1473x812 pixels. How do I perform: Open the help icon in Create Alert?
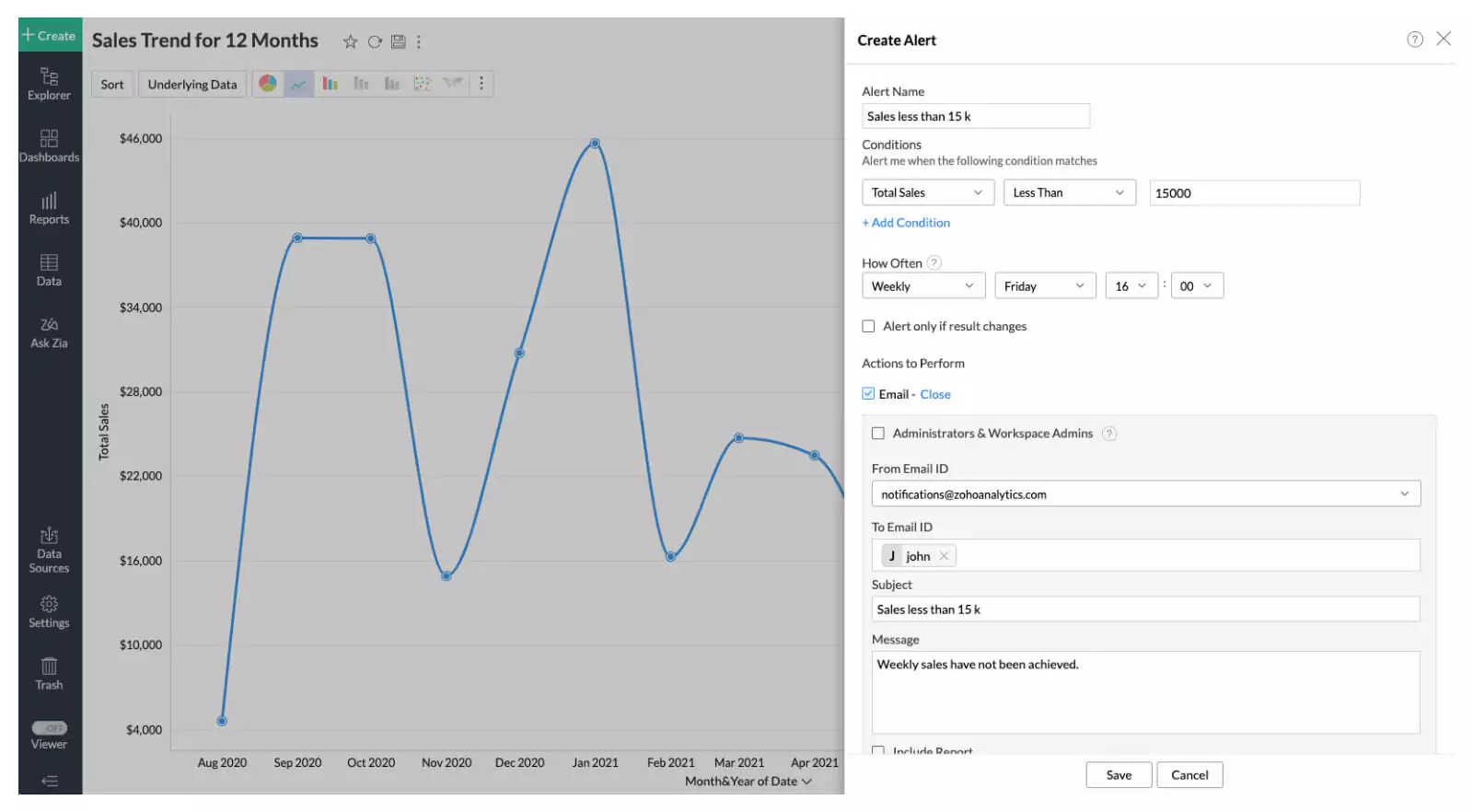click(x=1414, y=39)
